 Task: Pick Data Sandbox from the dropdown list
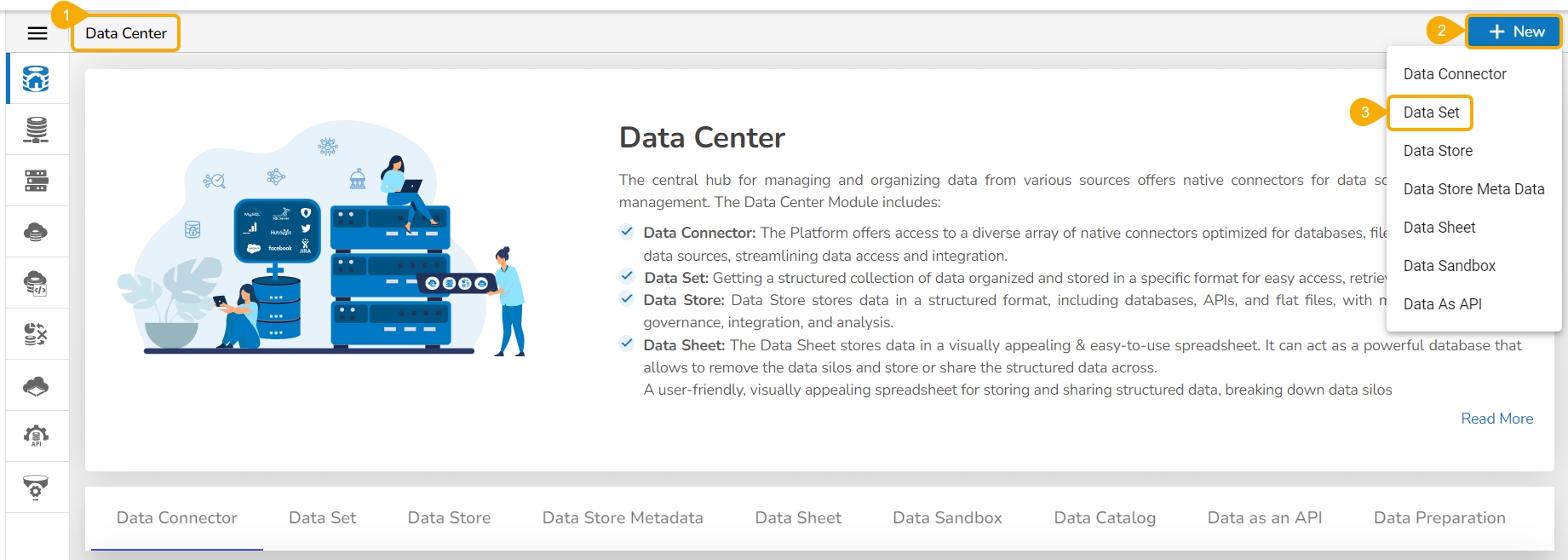coord(1449,266)
